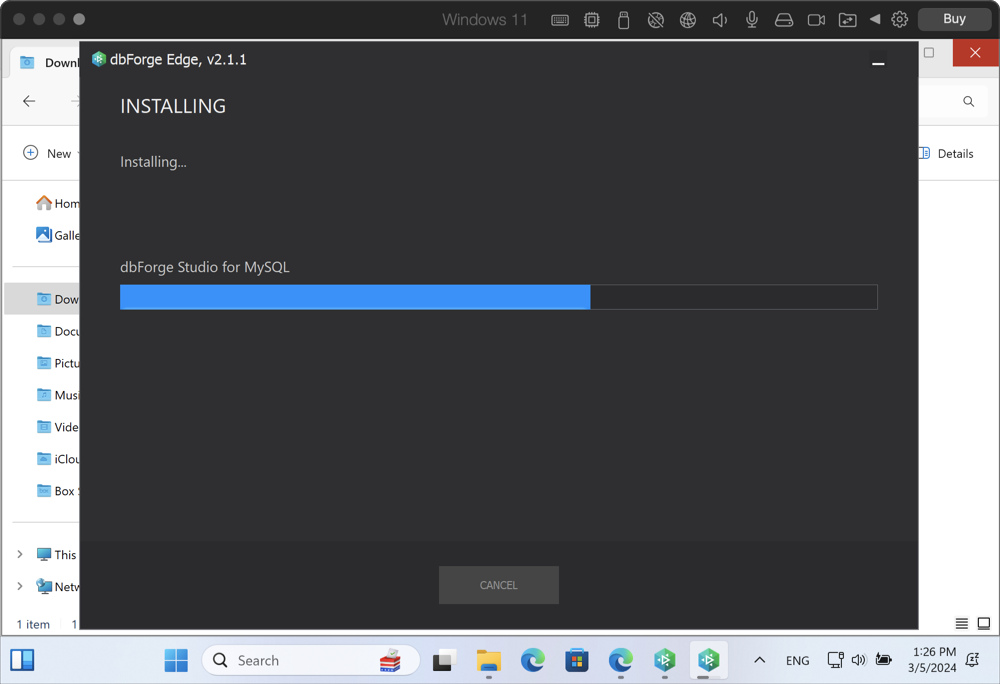Click the taskbar Search box
The width and height of the screenshot is (1000, 684).
point(311,660)
